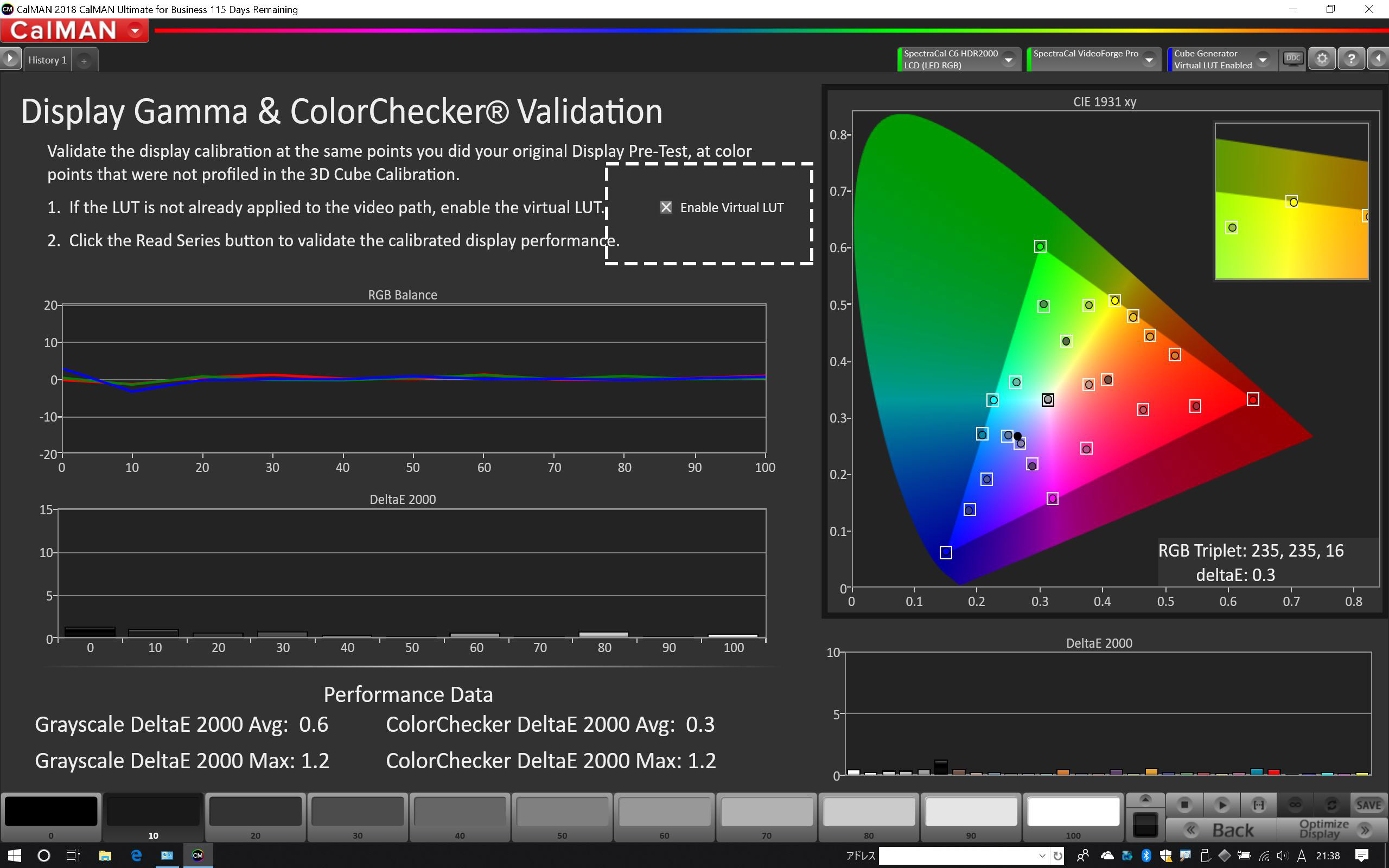Stop the measurement reading
This screenshot has width=1389, height=868.
pos(1184,805)
